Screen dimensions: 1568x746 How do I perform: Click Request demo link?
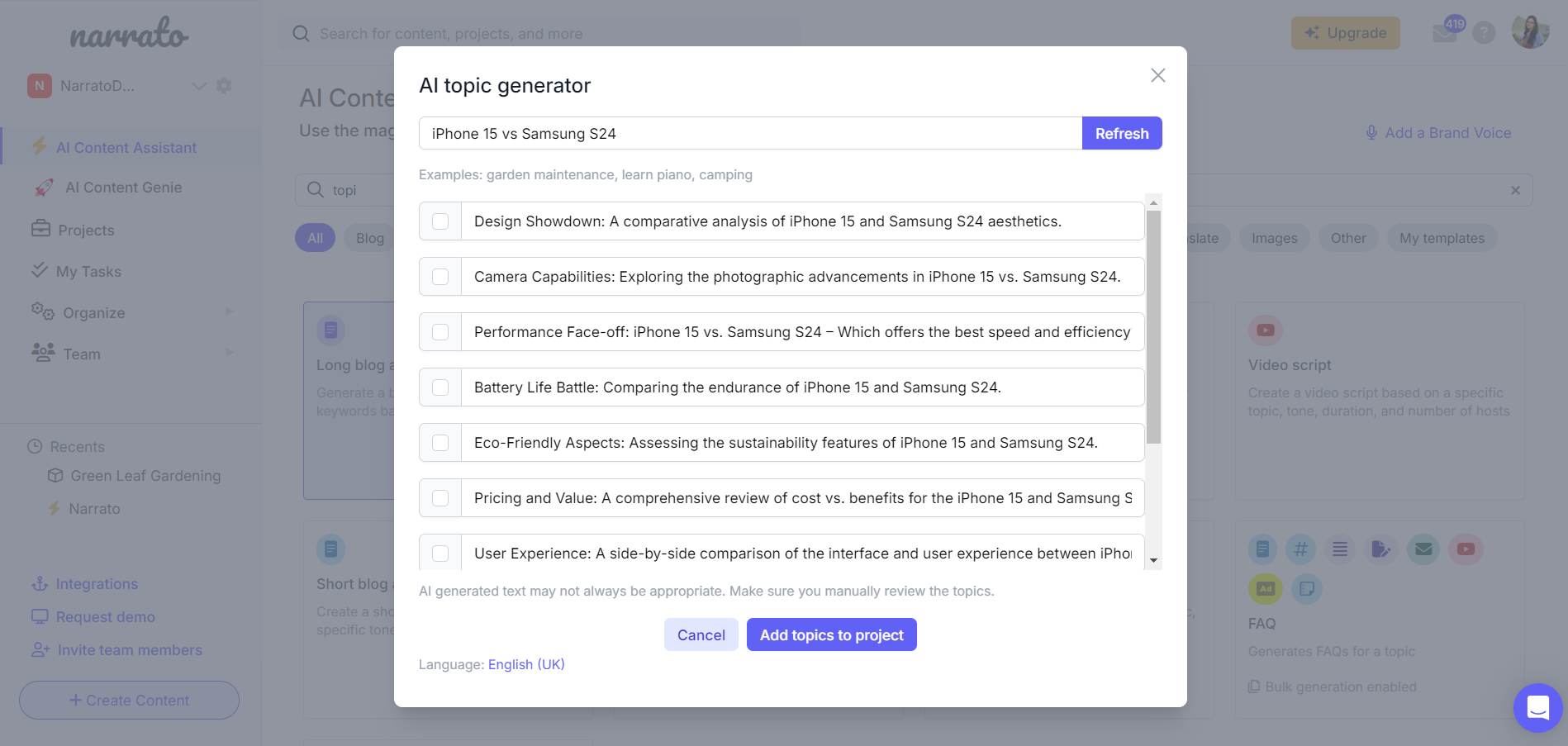105,617
